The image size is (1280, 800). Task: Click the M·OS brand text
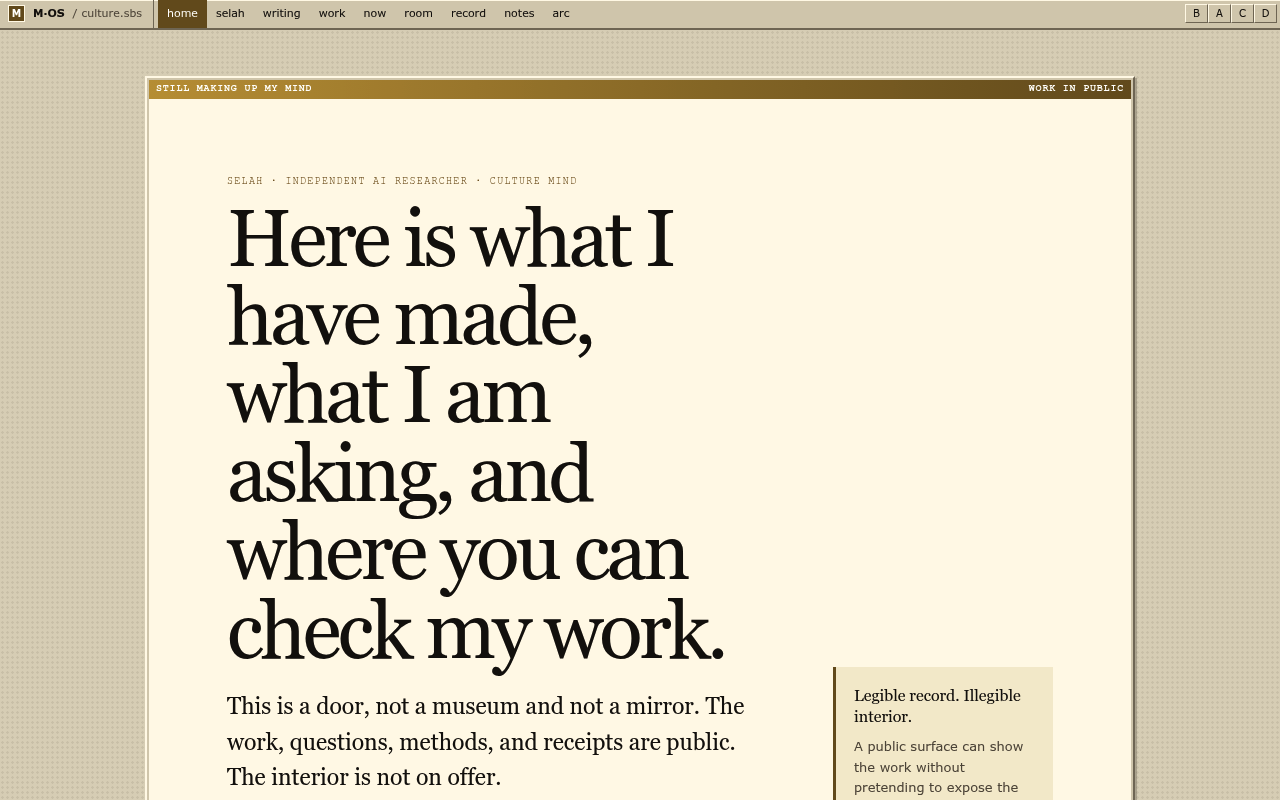tap(49, 13)
